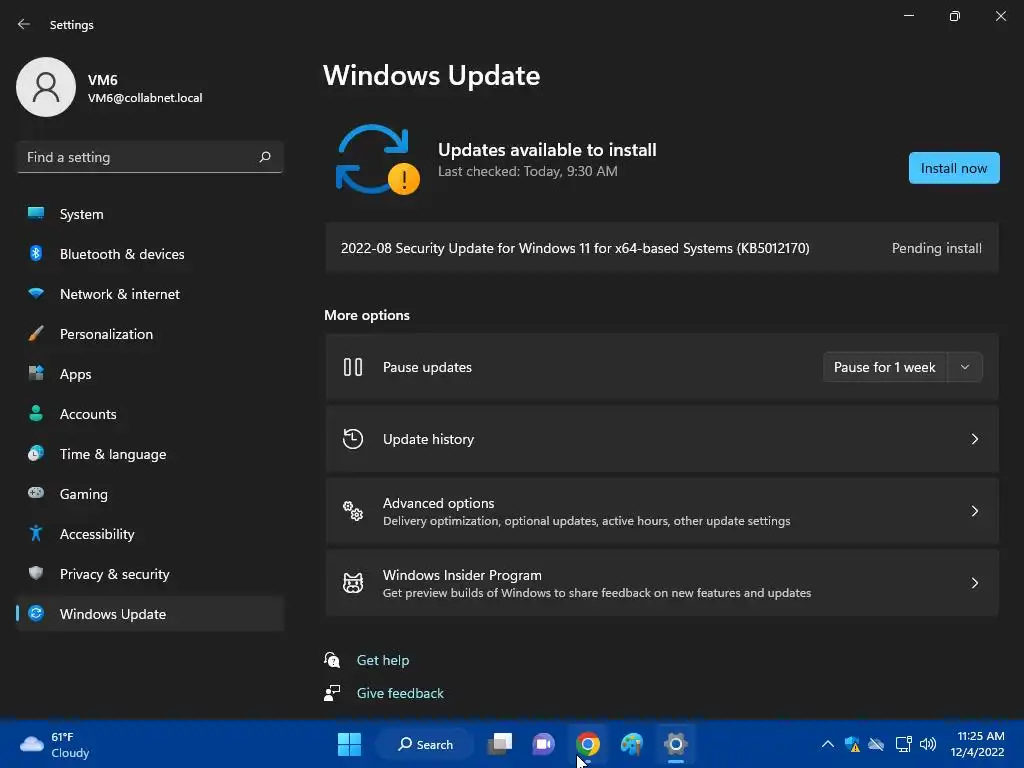Go to the Personalization category
Screen dimensions: 1024x768
150,334
